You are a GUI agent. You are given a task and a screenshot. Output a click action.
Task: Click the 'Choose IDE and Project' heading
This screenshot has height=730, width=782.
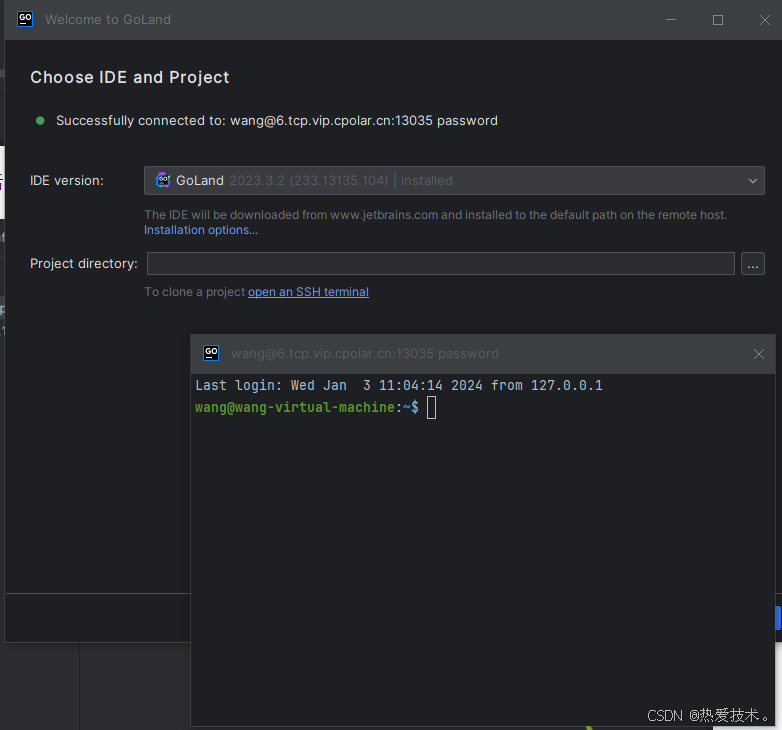[130, 77]
